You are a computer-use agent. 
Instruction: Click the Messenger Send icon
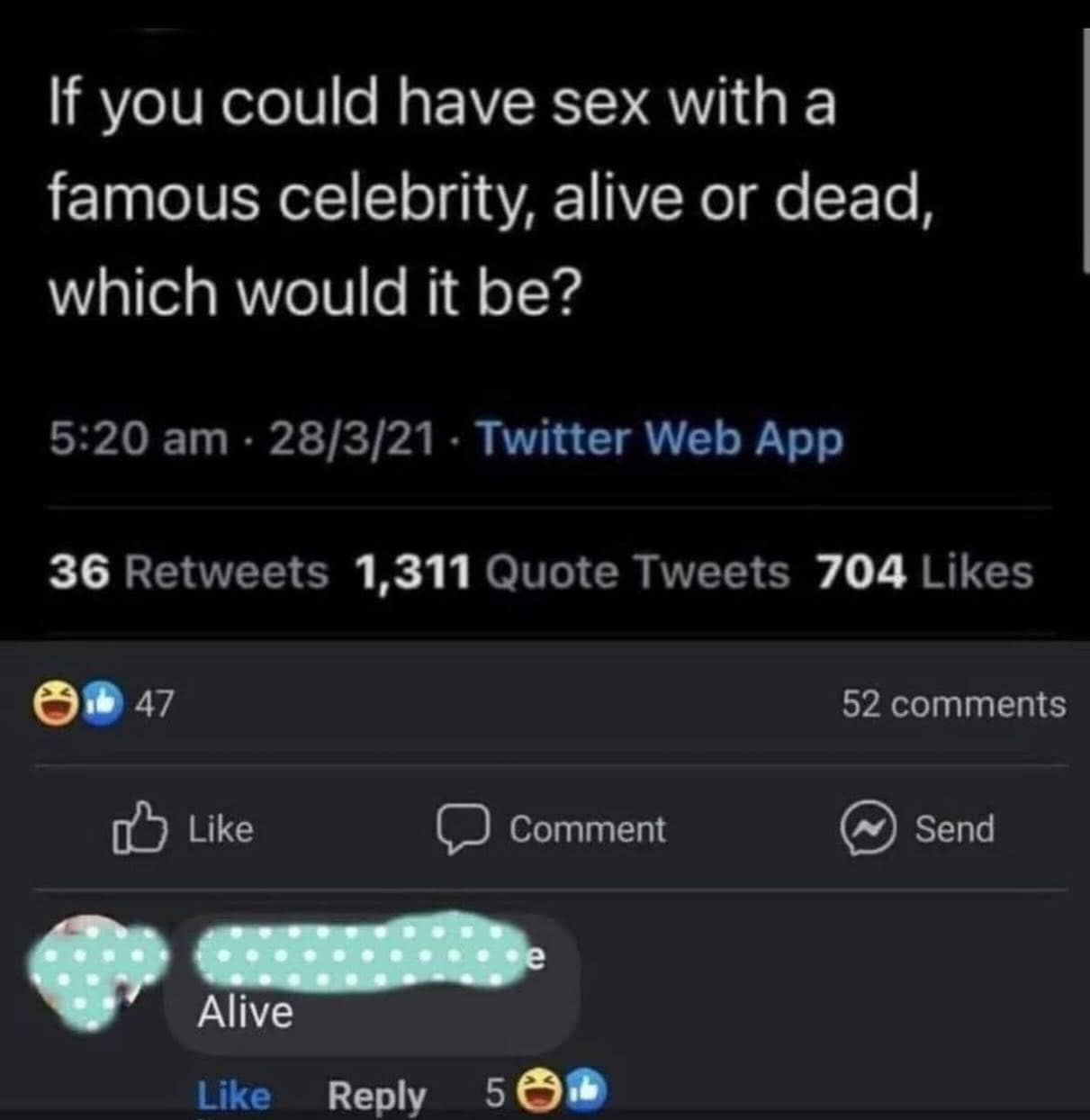[x=868, y=829]
